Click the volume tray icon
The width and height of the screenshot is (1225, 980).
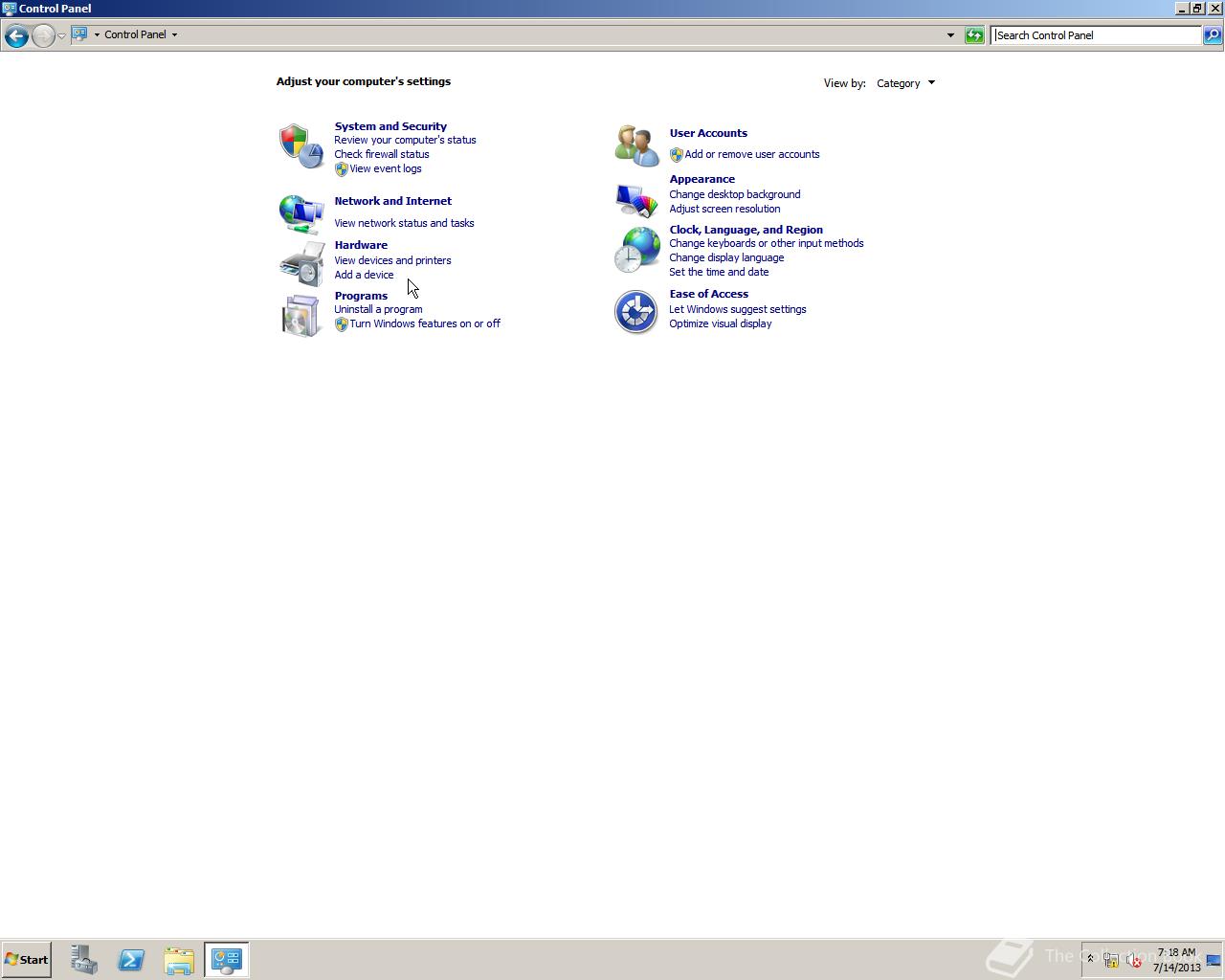1134,960
